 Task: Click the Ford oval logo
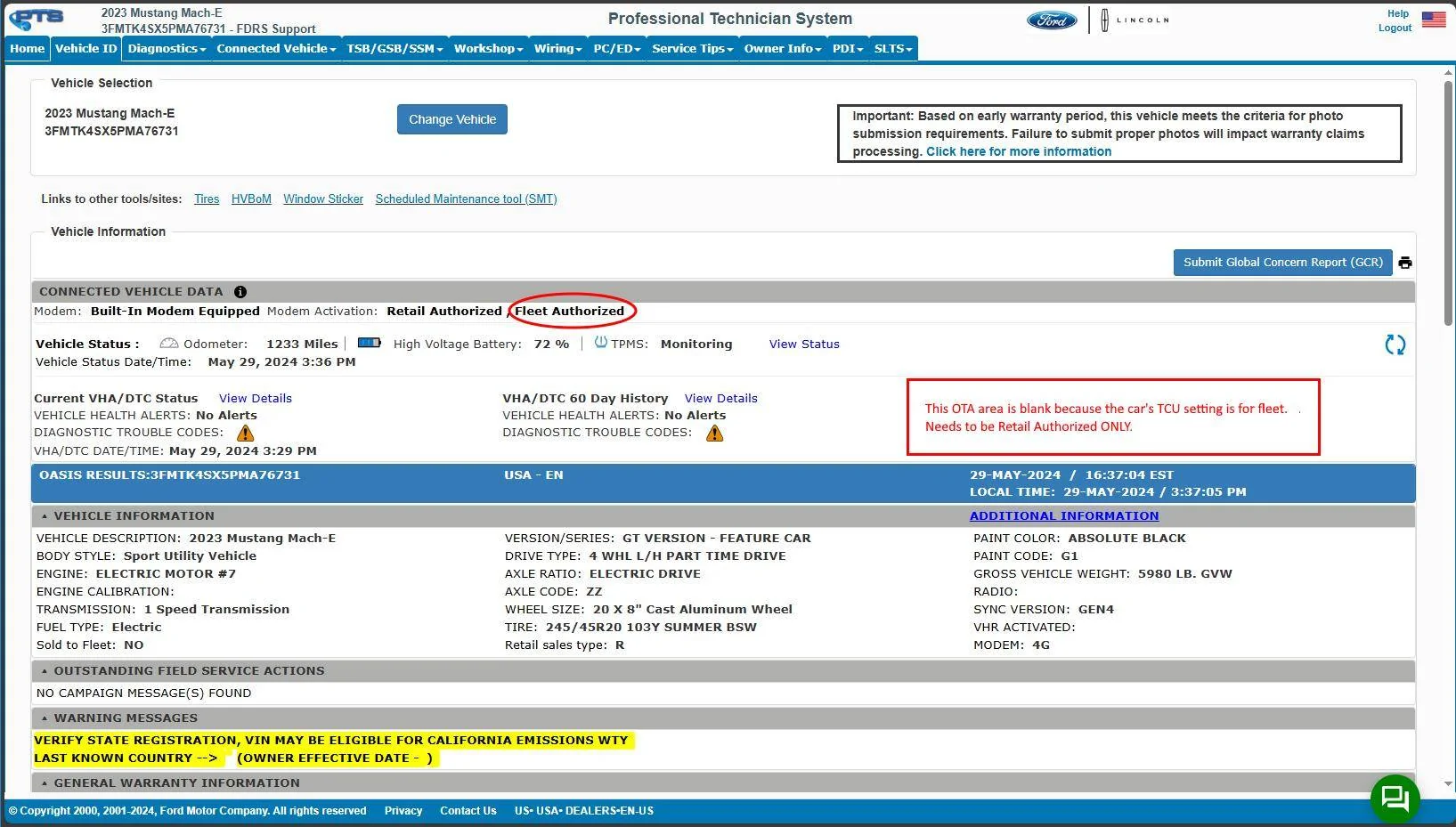(1052, 20)
